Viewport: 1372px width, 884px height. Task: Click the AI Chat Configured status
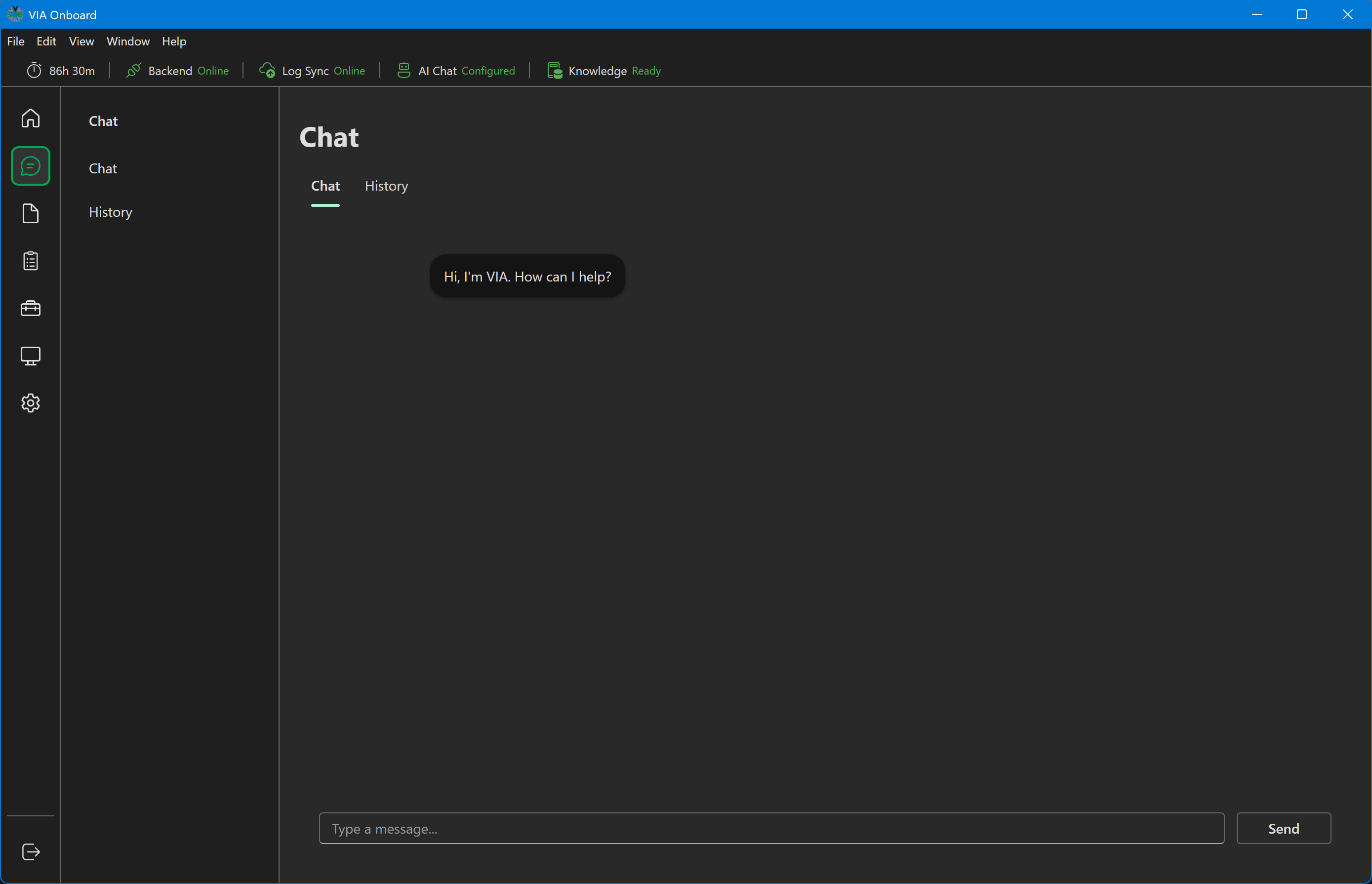tap(467, 71)
